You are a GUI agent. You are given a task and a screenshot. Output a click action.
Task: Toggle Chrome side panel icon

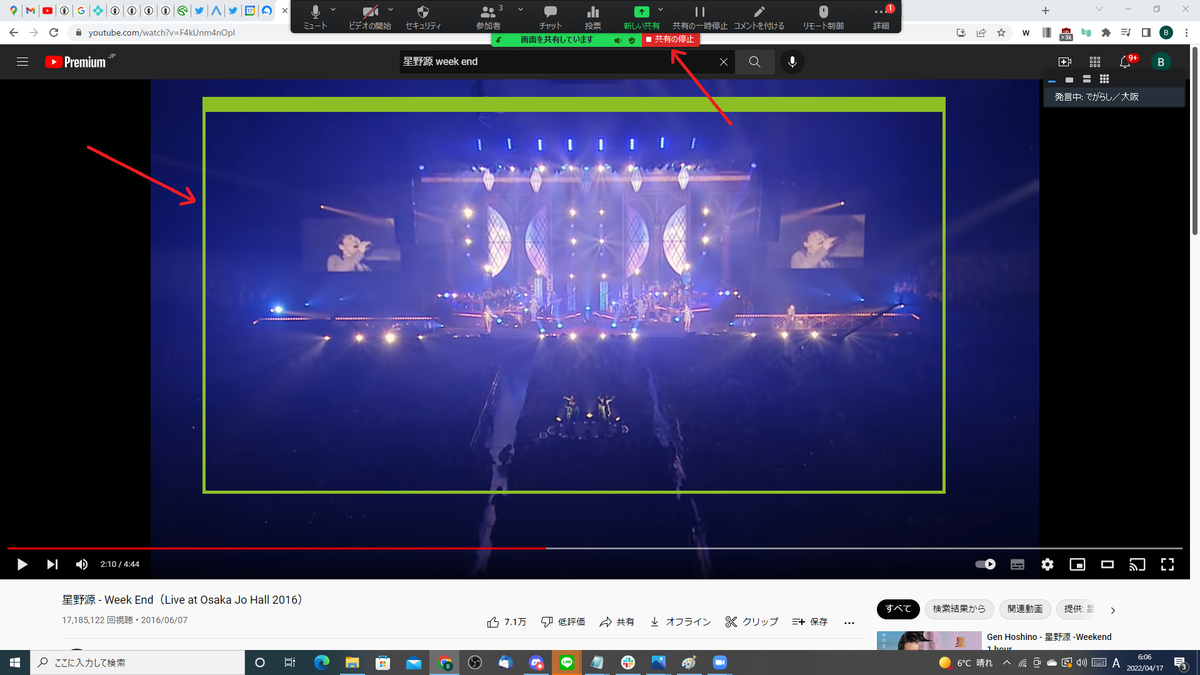1147,32
